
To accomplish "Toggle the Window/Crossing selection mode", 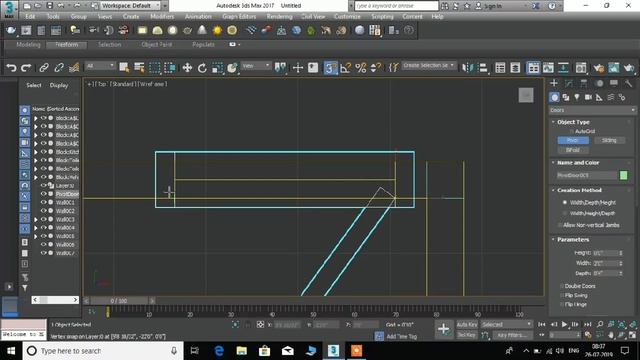I will tap(170, 68).
